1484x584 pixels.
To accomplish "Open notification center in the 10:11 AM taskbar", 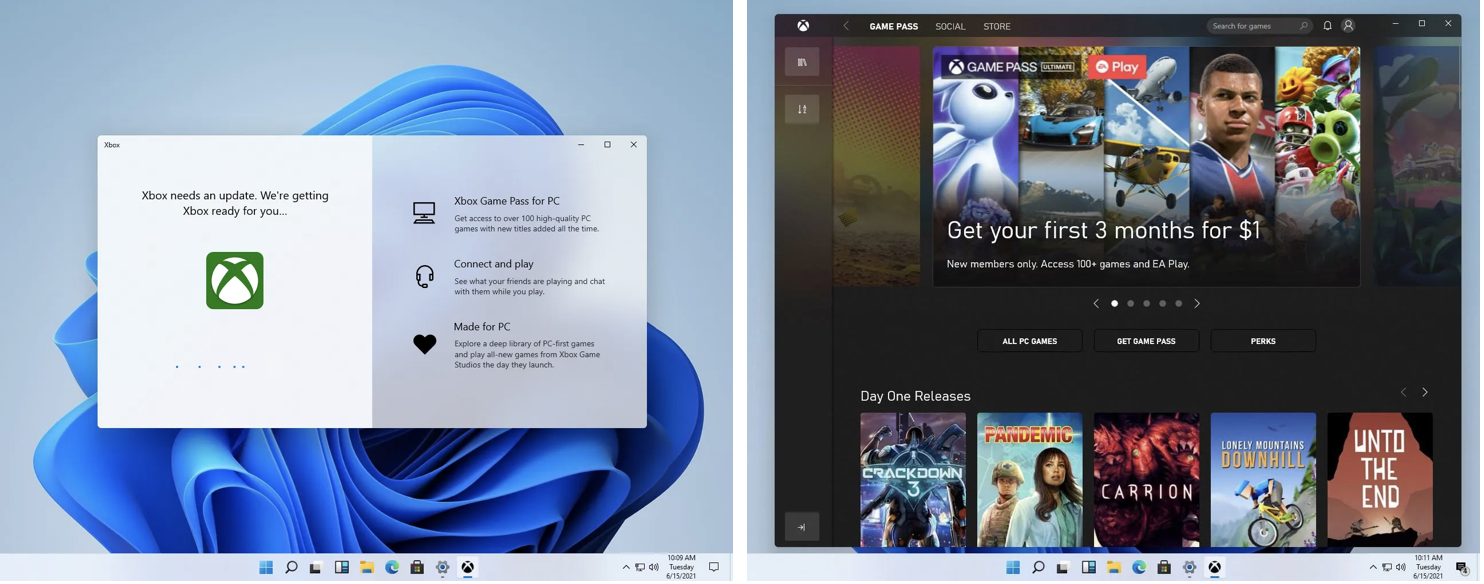I will (1464, 569).
